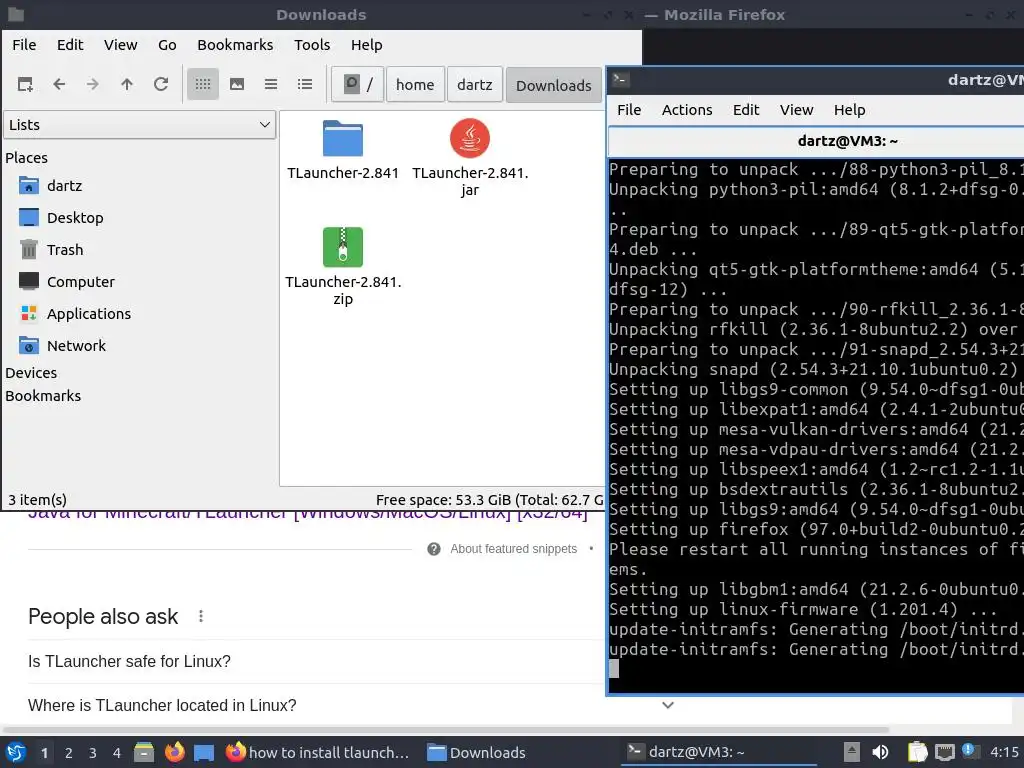Open Bookmarks menu in file manager

[235, 45]
